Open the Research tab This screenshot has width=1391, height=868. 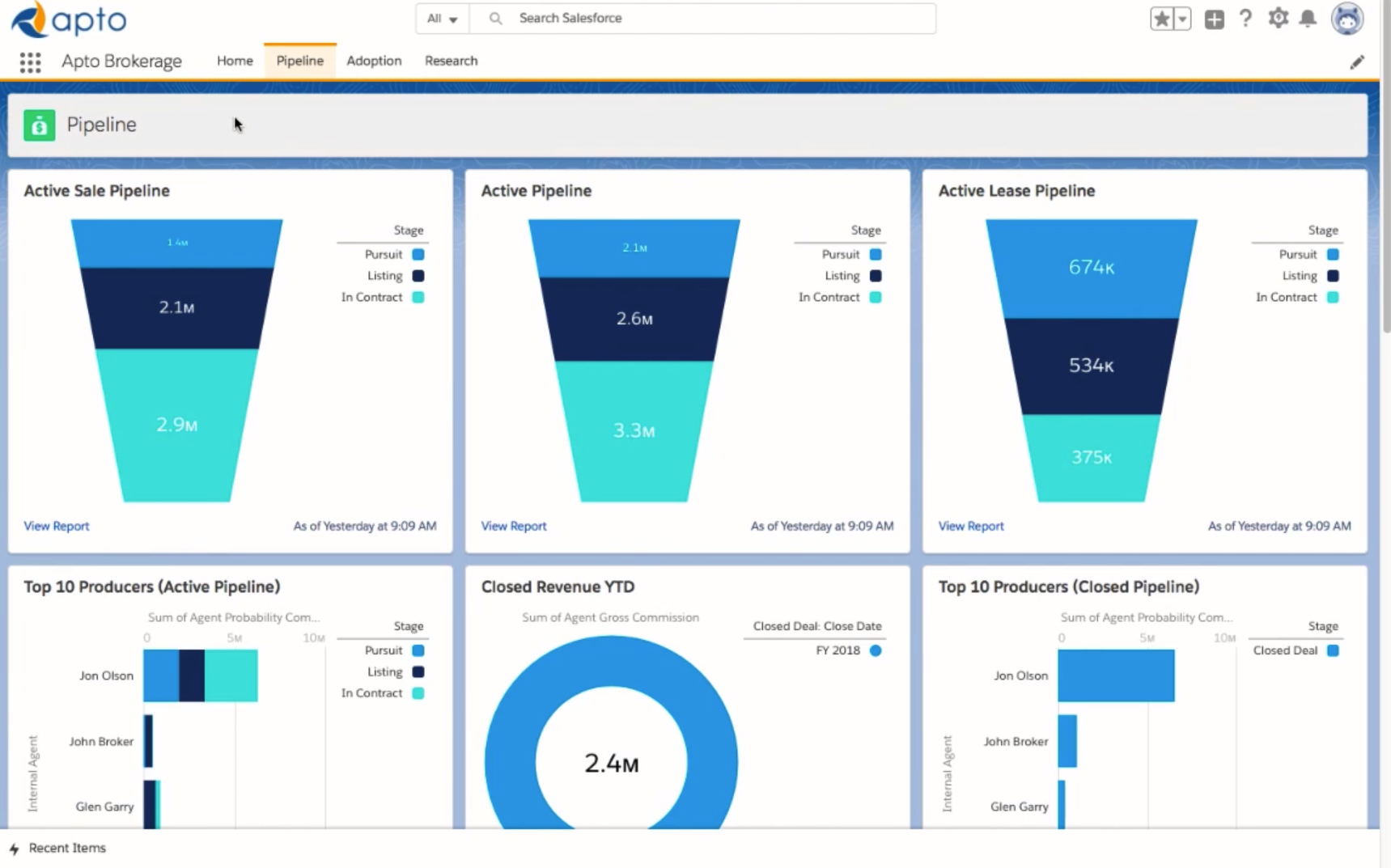tap(451, 61)
